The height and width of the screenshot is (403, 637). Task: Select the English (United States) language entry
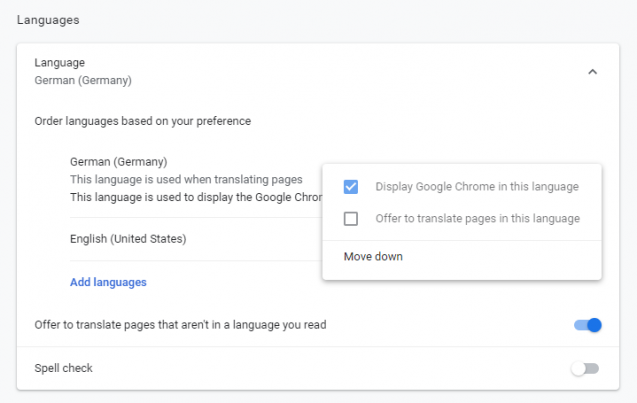coord(128,239)
